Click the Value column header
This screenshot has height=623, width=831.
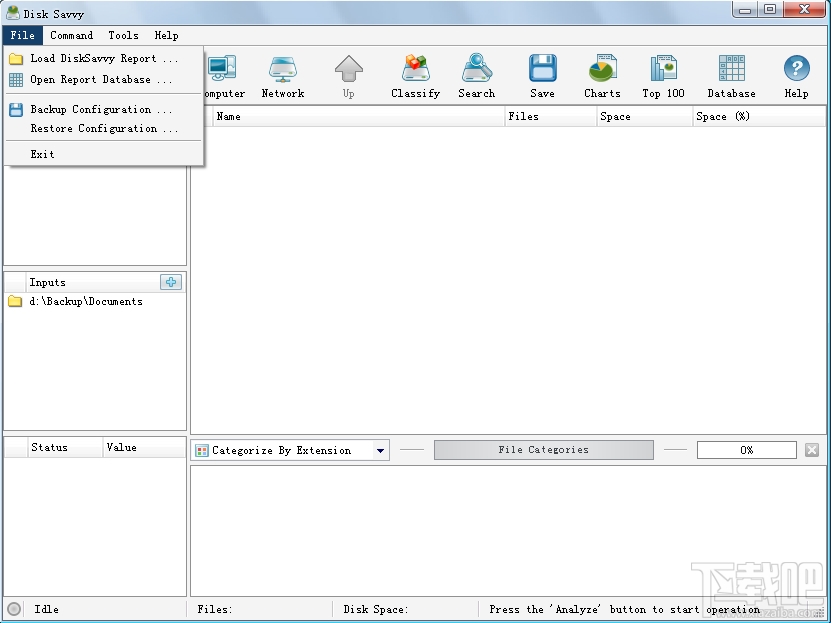tap(144, 448)
